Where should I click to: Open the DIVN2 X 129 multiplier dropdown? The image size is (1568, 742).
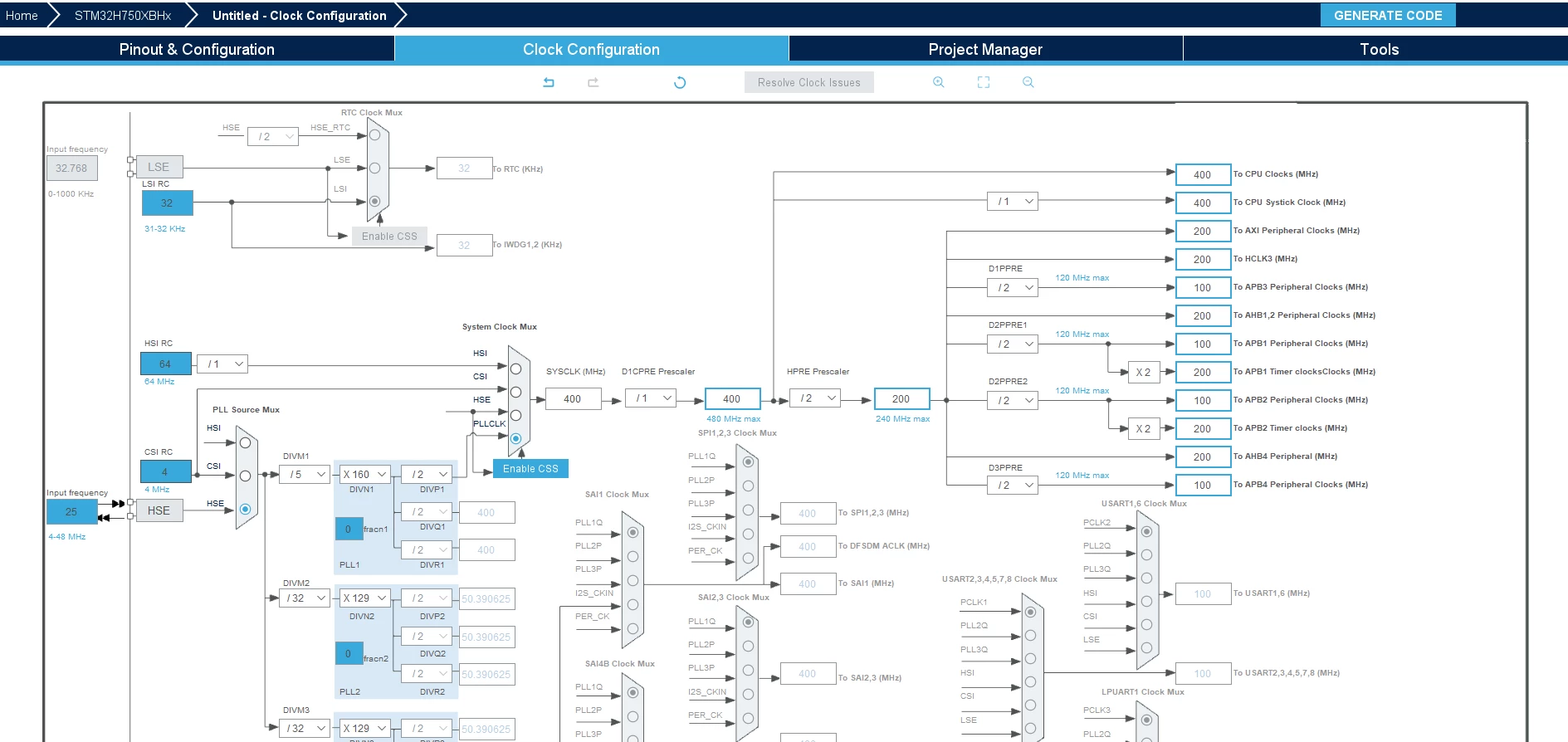(365, 598)
